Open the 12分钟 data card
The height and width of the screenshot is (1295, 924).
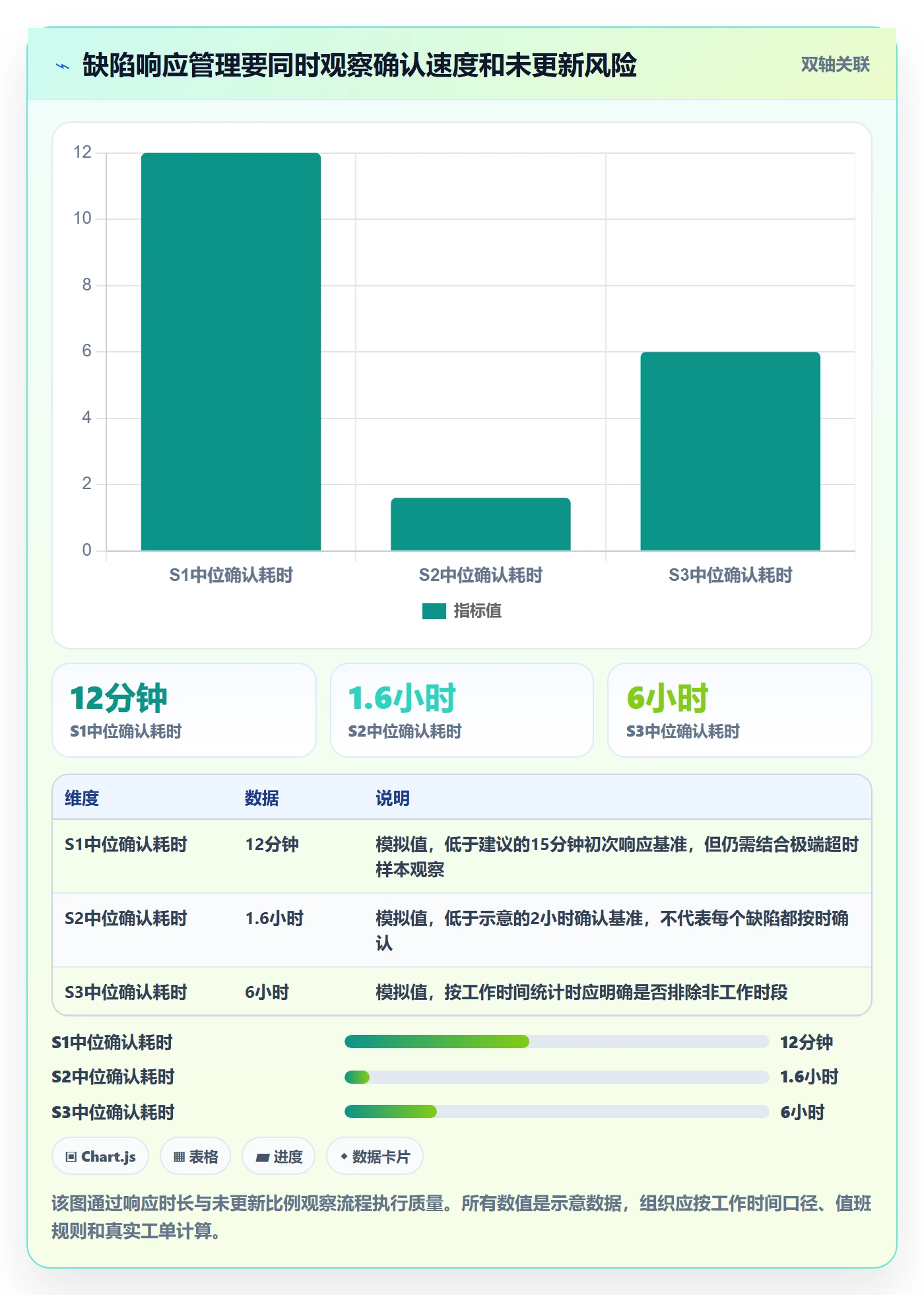click(184, 710)
